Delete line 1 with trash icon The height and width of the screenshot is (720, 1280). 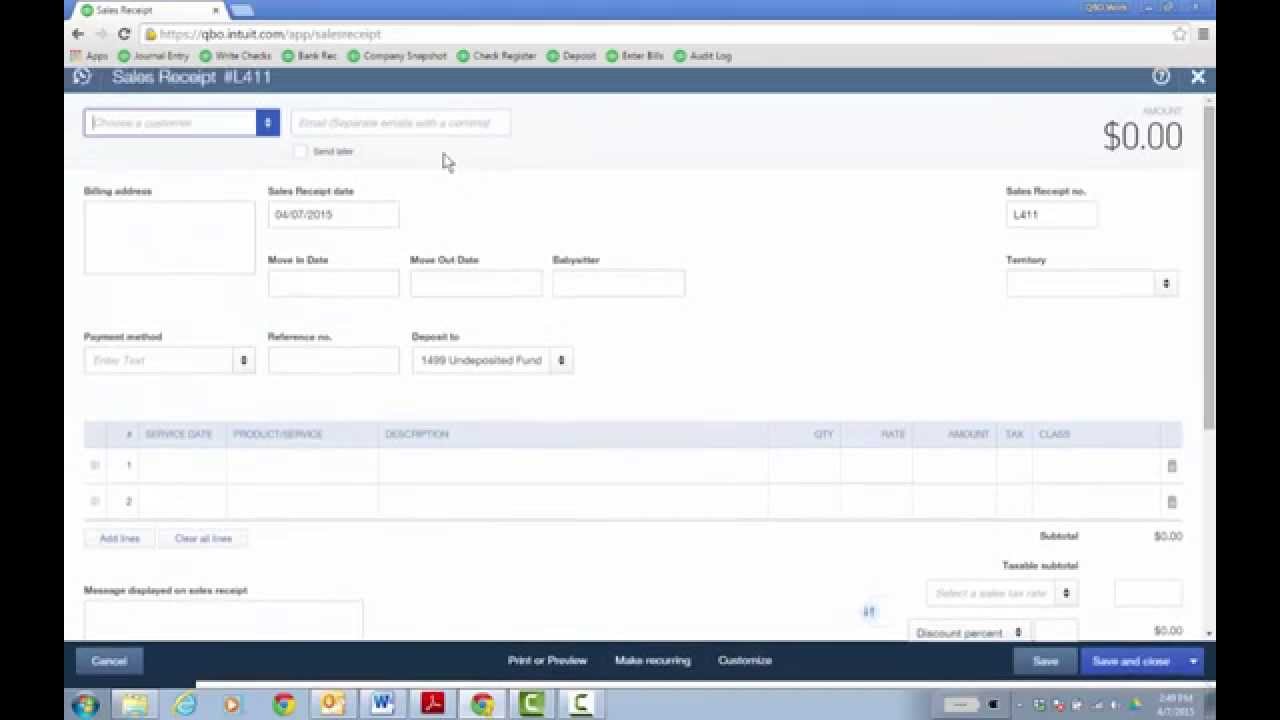(1172, 466)
